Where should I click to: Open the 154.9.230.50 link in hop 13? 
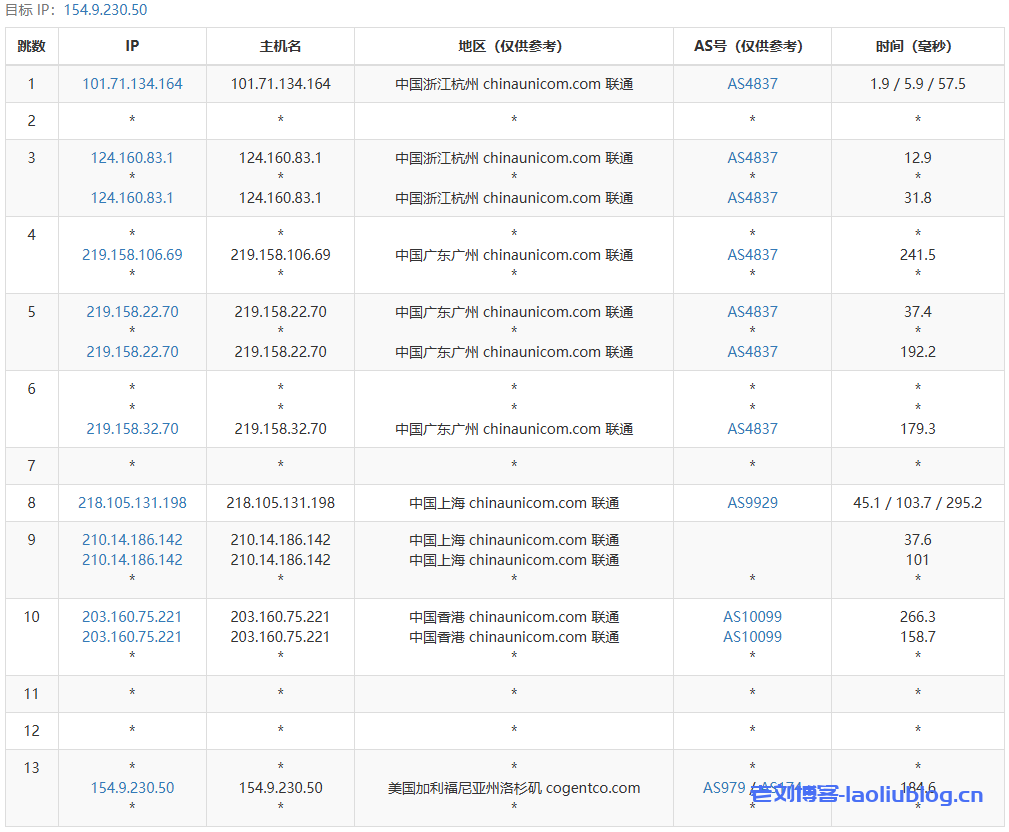131,787
